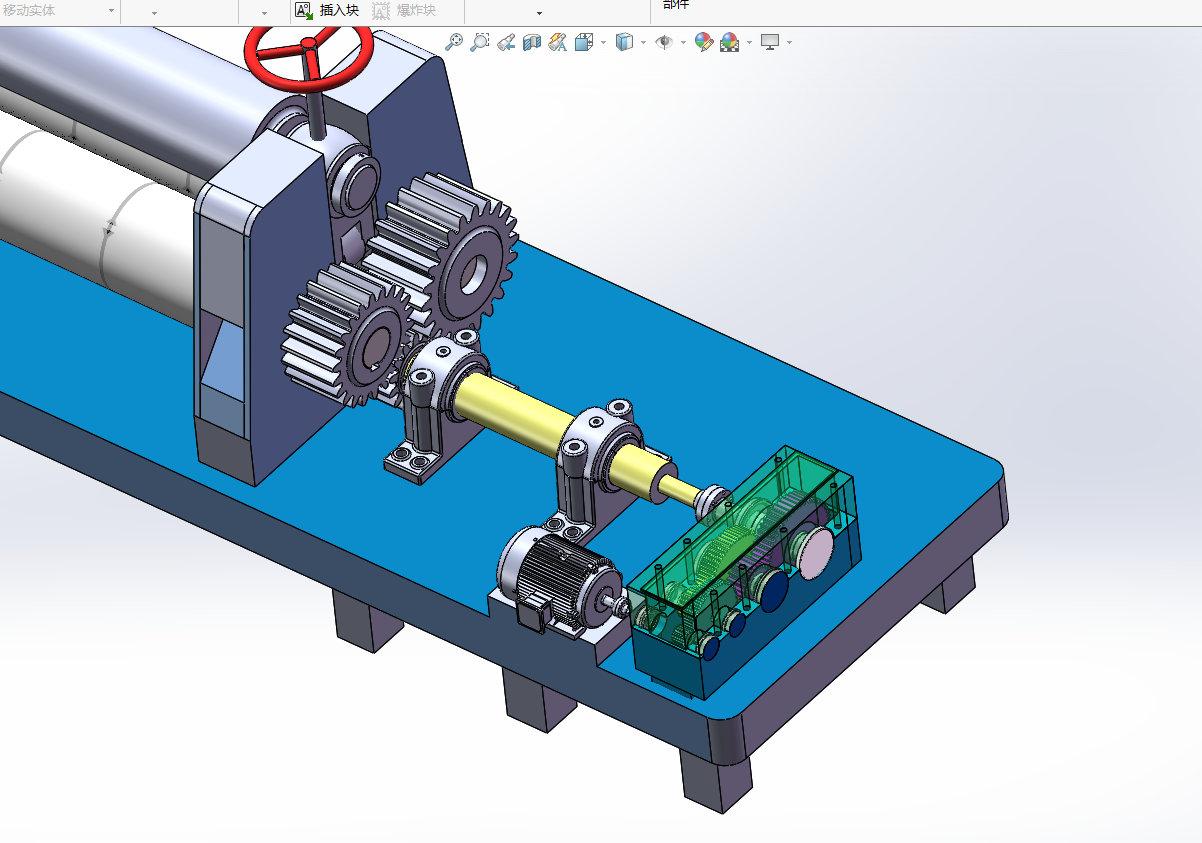Click the View Orientation cube icon
Viewport: 1202px width, 843px height.
tap(584, 42)
